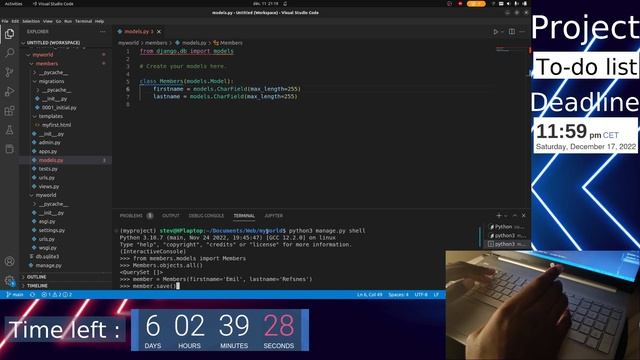Open myfirst.html in the explorer

(56, 125)
